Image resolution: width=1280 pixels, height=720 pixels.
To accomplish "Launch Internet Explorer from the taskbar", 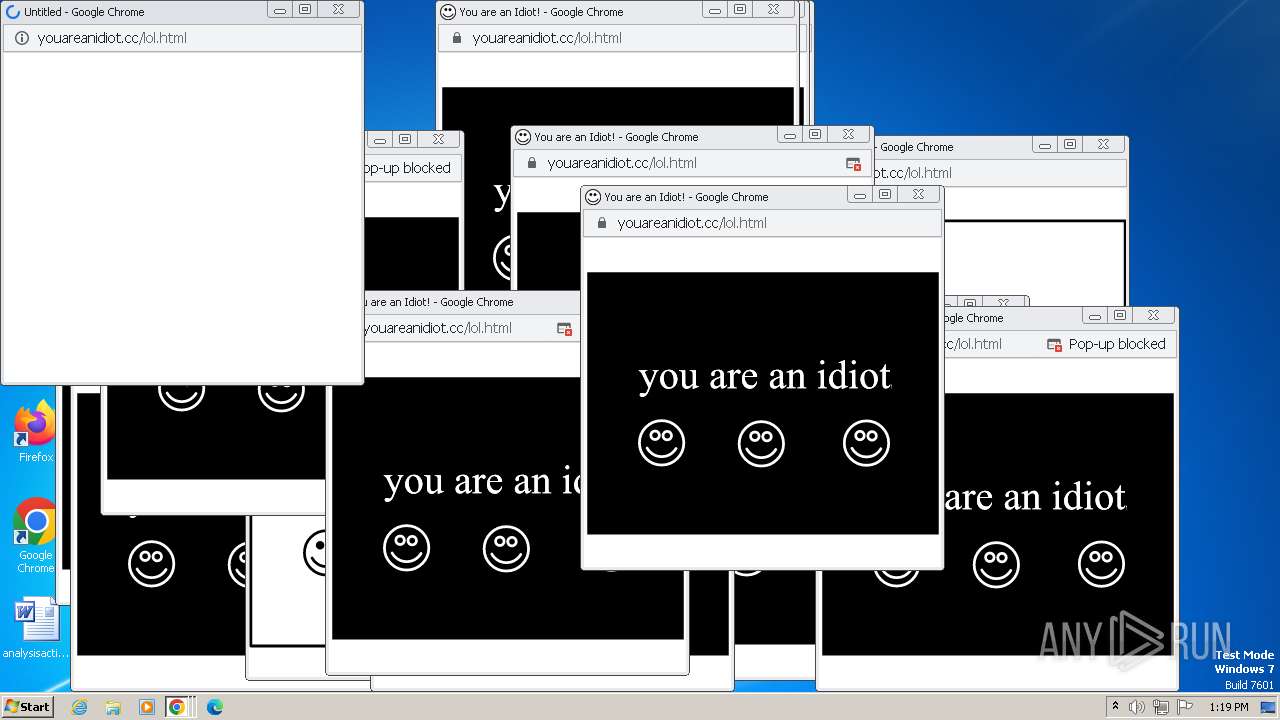I will coord(80,707).
